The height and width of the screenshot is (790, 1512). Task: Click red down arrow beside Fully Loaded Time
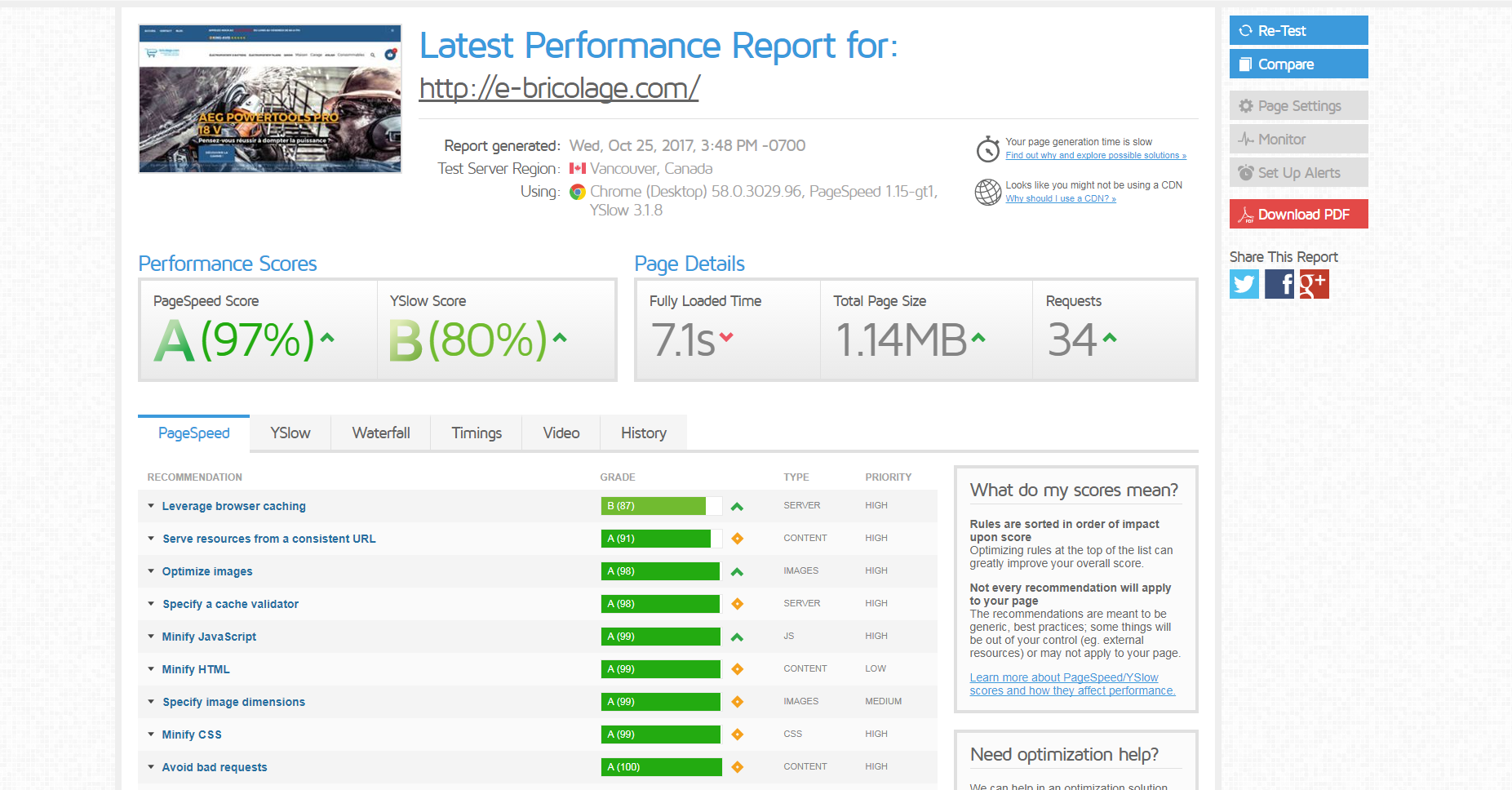pyautogui.click(x=726, y=337)
